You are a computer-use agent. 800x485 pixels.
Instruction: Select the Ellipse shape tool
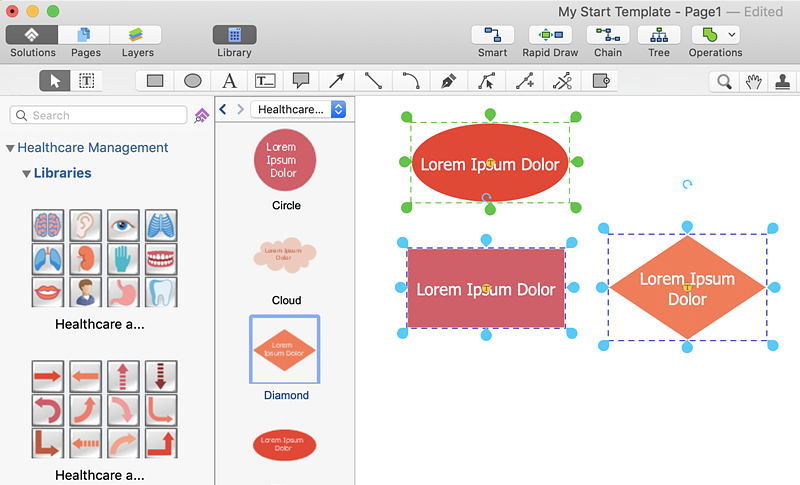pyautogui.click(x=193, y=81)
